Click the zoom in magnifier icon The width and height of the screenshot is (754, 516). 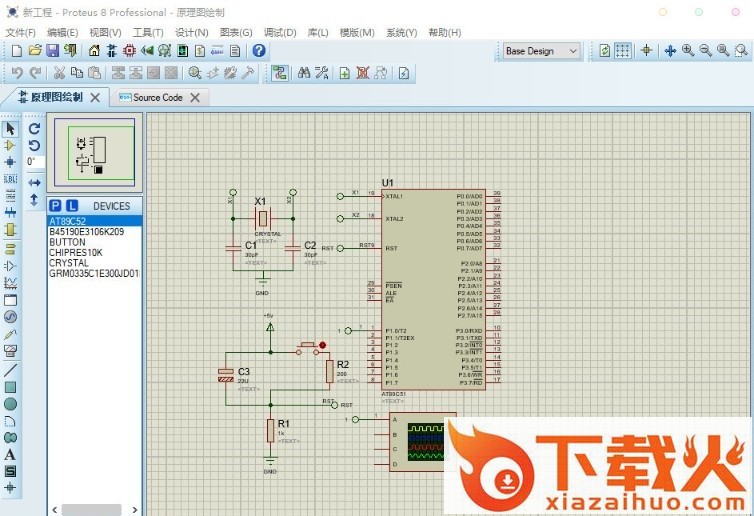[688, 50]
